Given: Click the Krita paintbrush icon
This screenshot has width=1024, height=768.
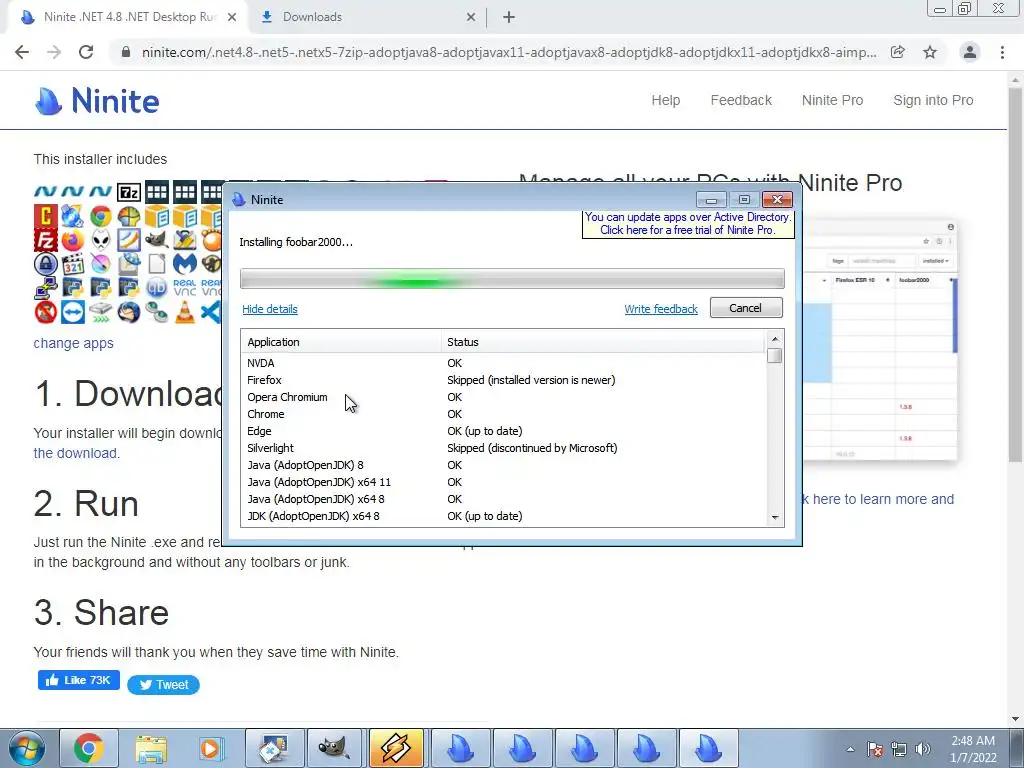Looking at the screenshot, I should [x=101, y=264].
